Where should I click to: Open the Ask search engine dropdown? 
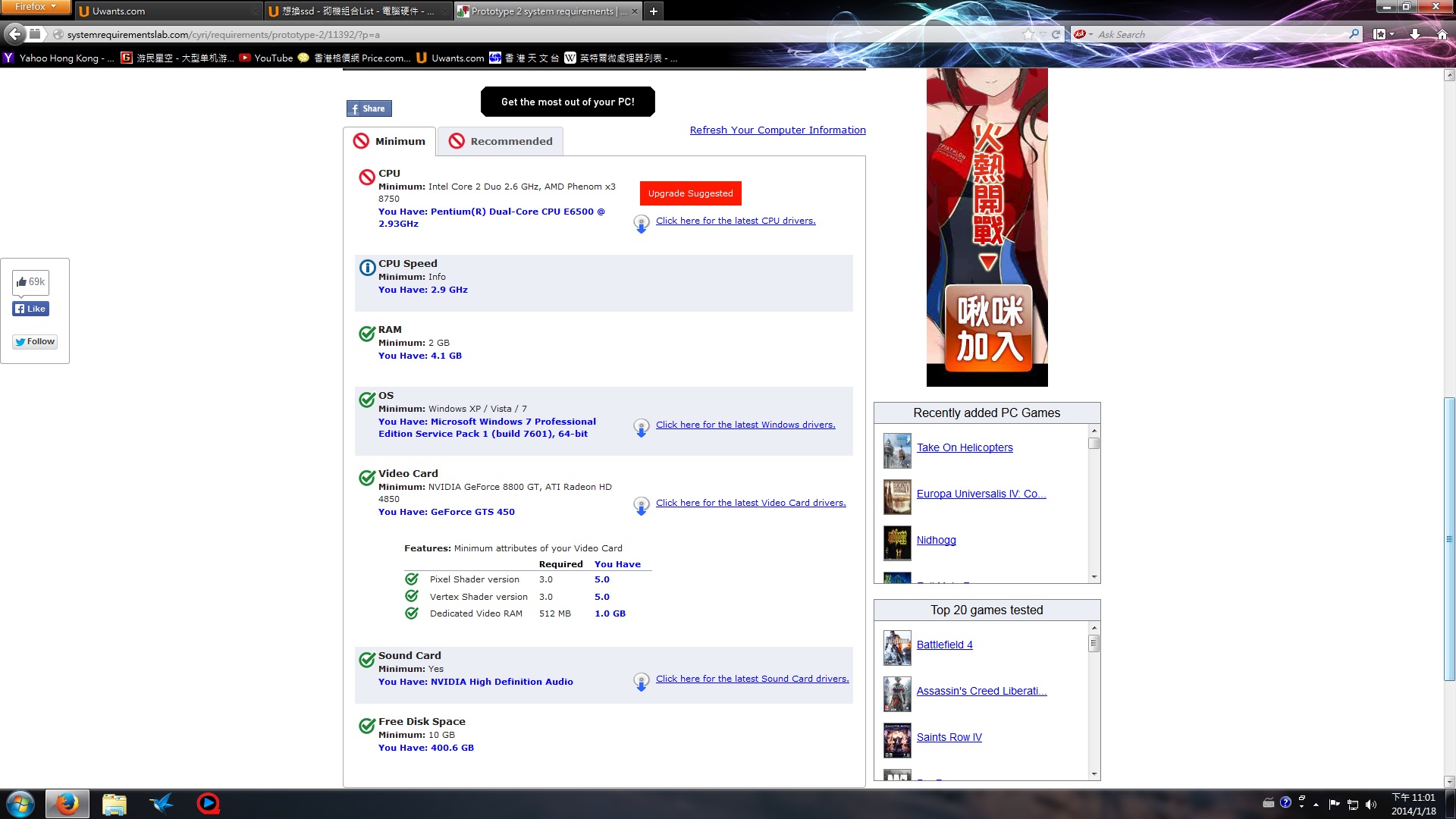[1083, 34]
